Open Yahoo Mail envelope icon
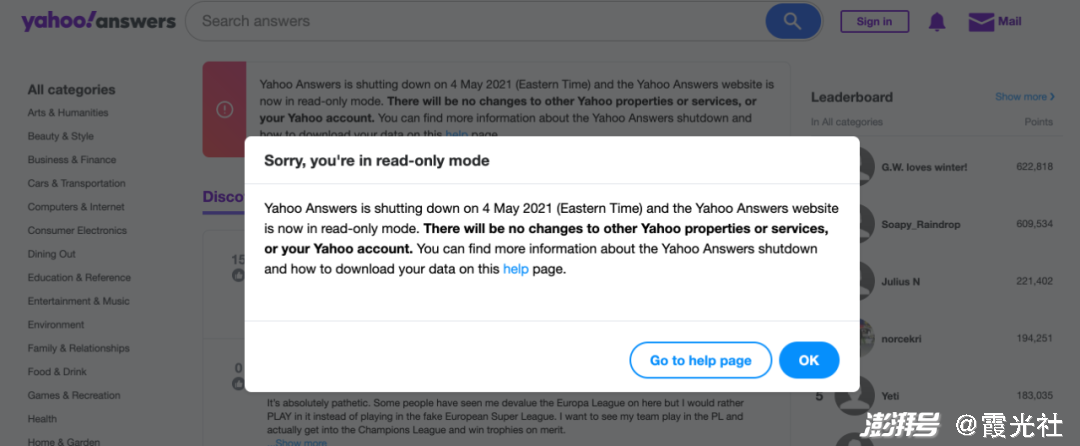The width and height of the screenshot is (1080, 446). click(x=981, y=21)
